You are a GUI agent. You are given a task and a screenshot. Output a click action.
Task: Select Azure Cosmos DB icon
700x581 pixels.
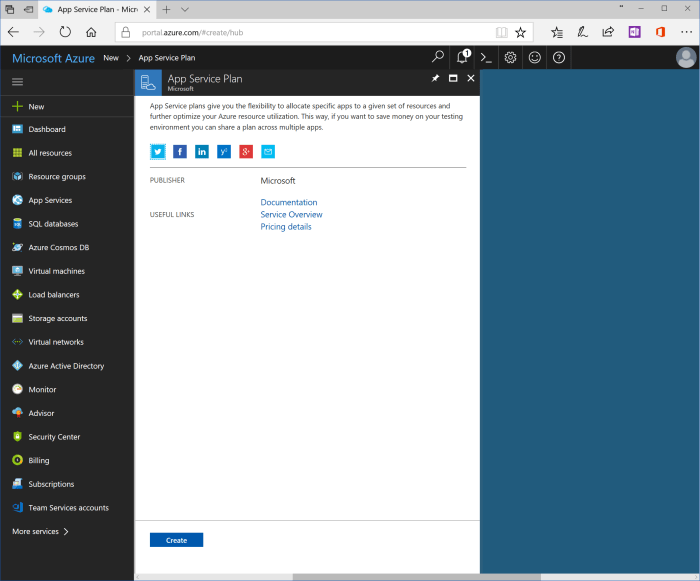[x=17, y=247]
